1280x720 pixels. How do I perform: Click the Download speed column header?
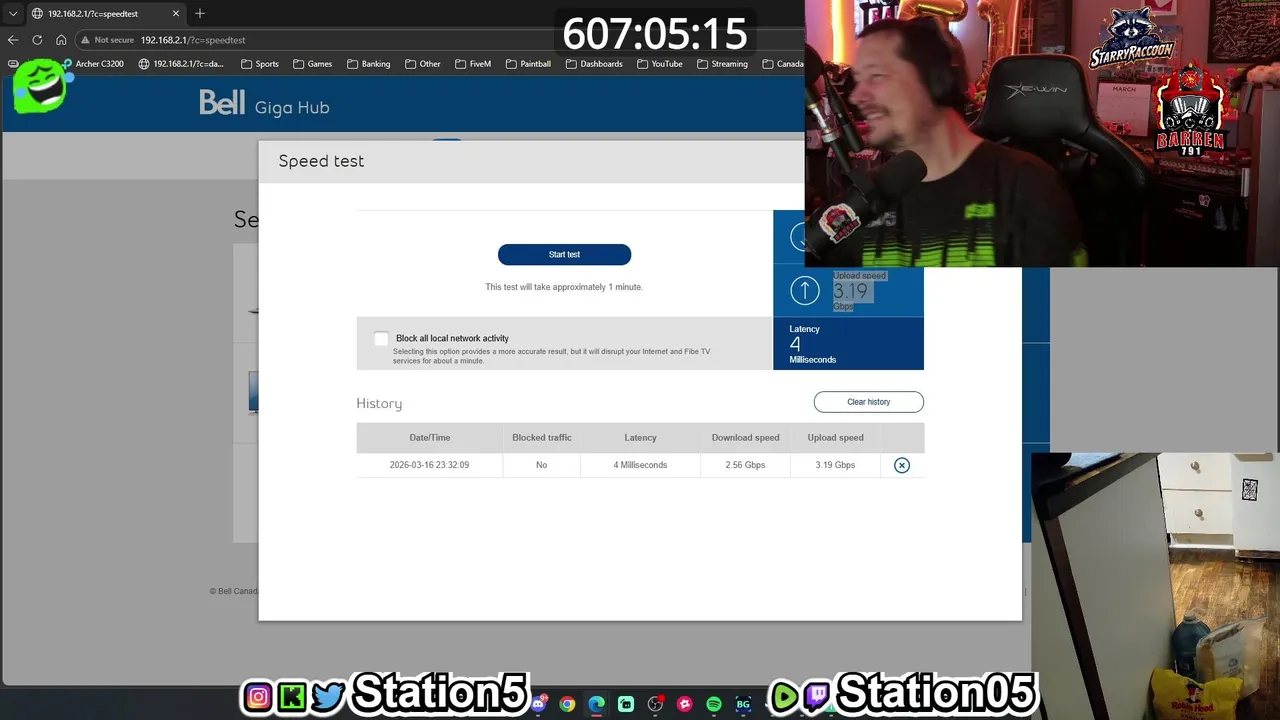pos(745,438)
